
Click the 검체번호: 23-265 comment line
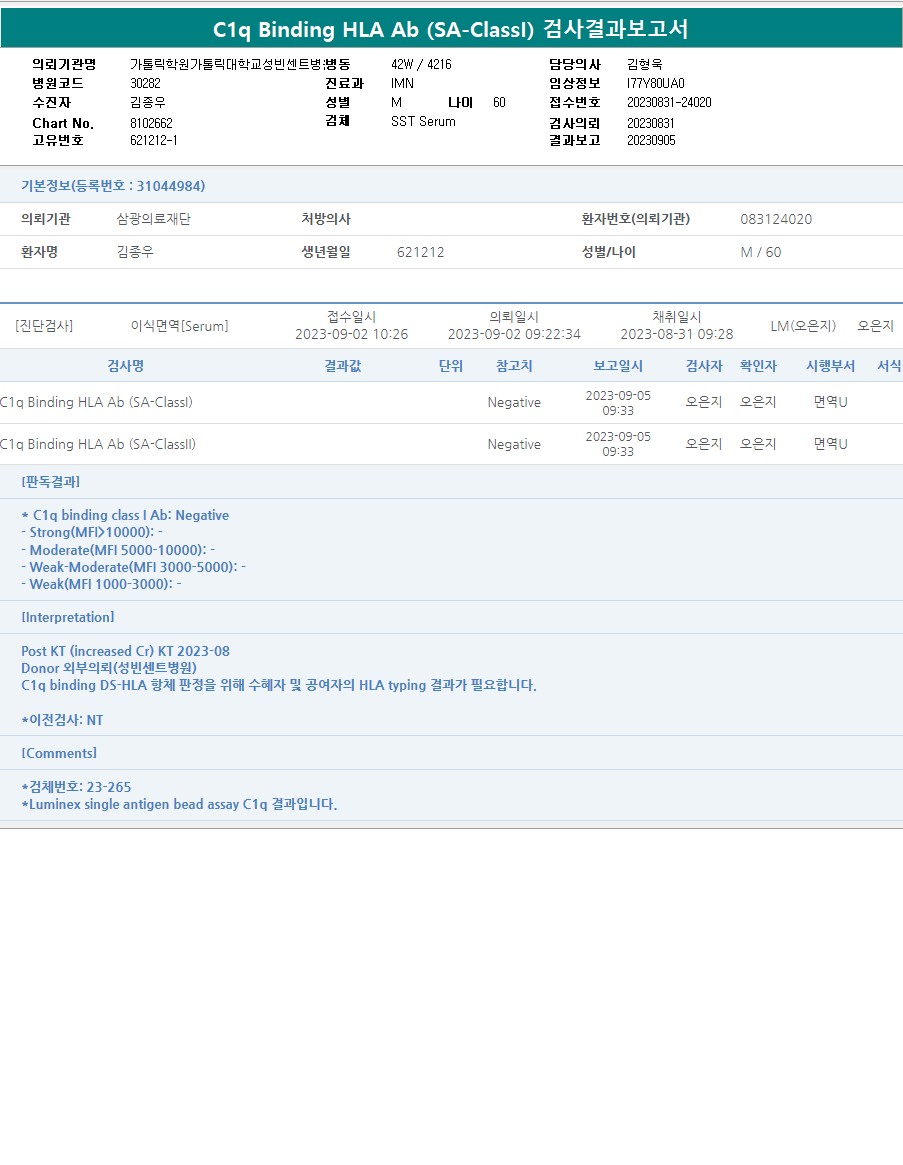click(76, 787)
